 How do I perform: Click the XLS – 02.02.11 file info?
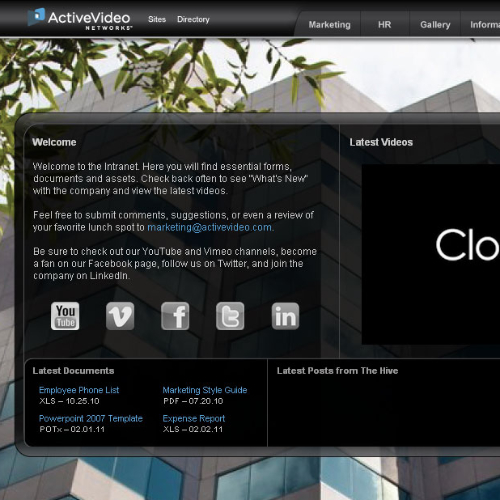click(193, 429)
